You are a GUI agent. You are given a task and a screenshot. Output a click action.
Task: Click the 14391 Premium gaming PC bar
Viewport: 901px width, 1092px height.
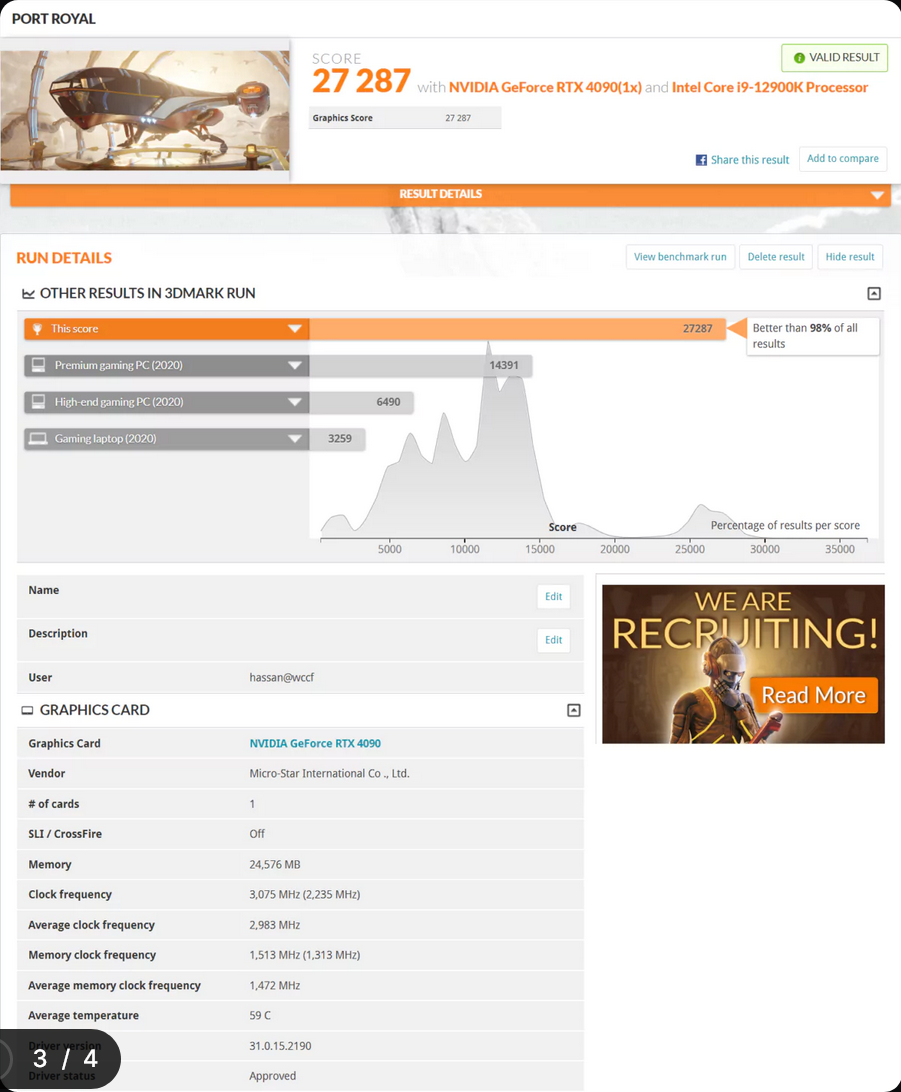click(x=421, y=366)
